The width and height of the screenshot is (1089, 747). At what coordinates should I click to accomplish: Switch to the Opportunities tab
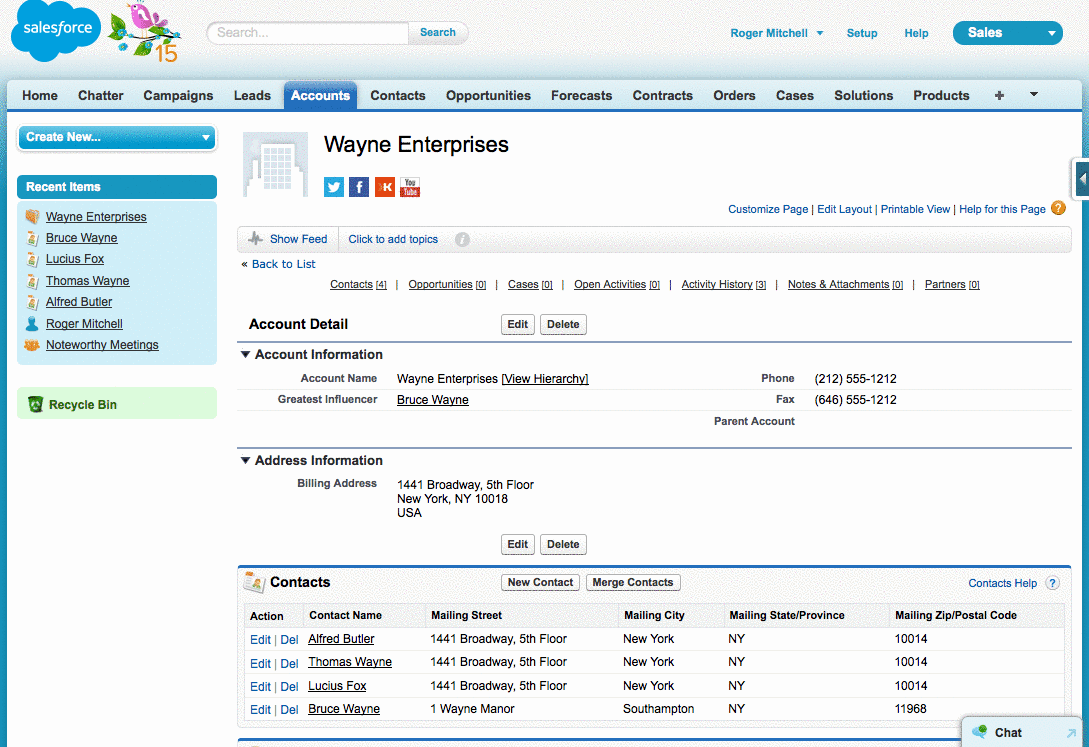click(488, 95)
